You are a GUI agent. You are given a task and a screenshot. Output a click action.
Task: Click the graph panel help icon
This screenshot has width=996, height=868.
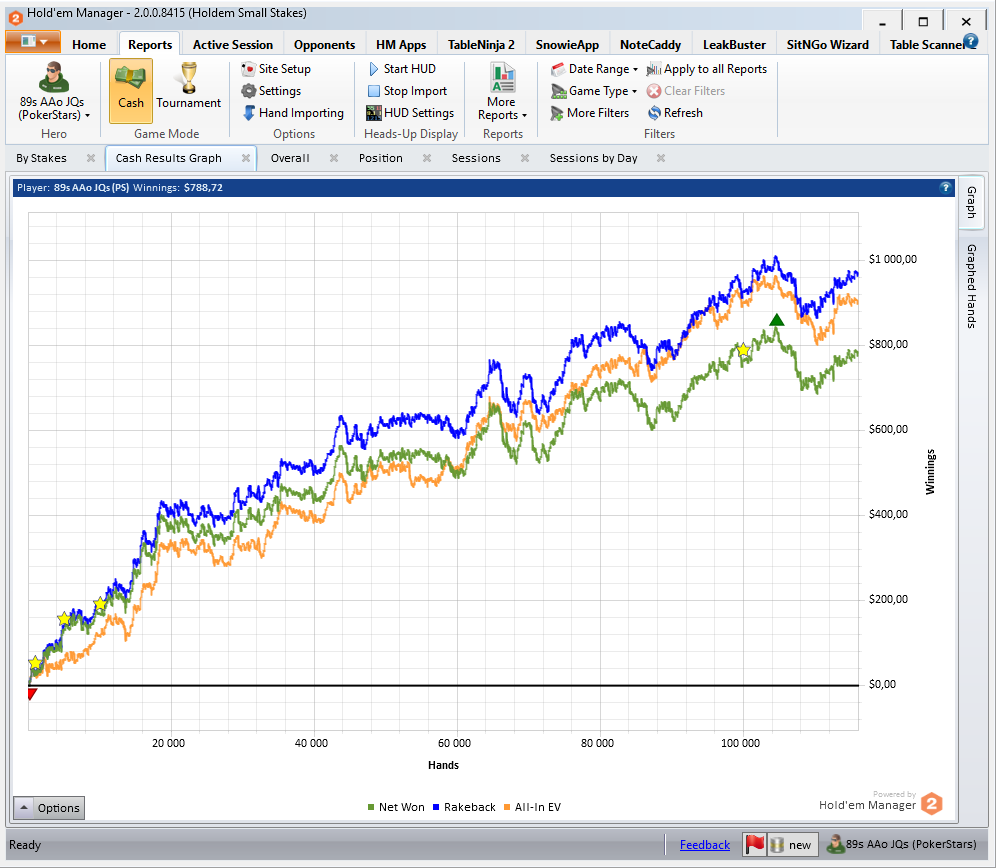tap(945, 187)
